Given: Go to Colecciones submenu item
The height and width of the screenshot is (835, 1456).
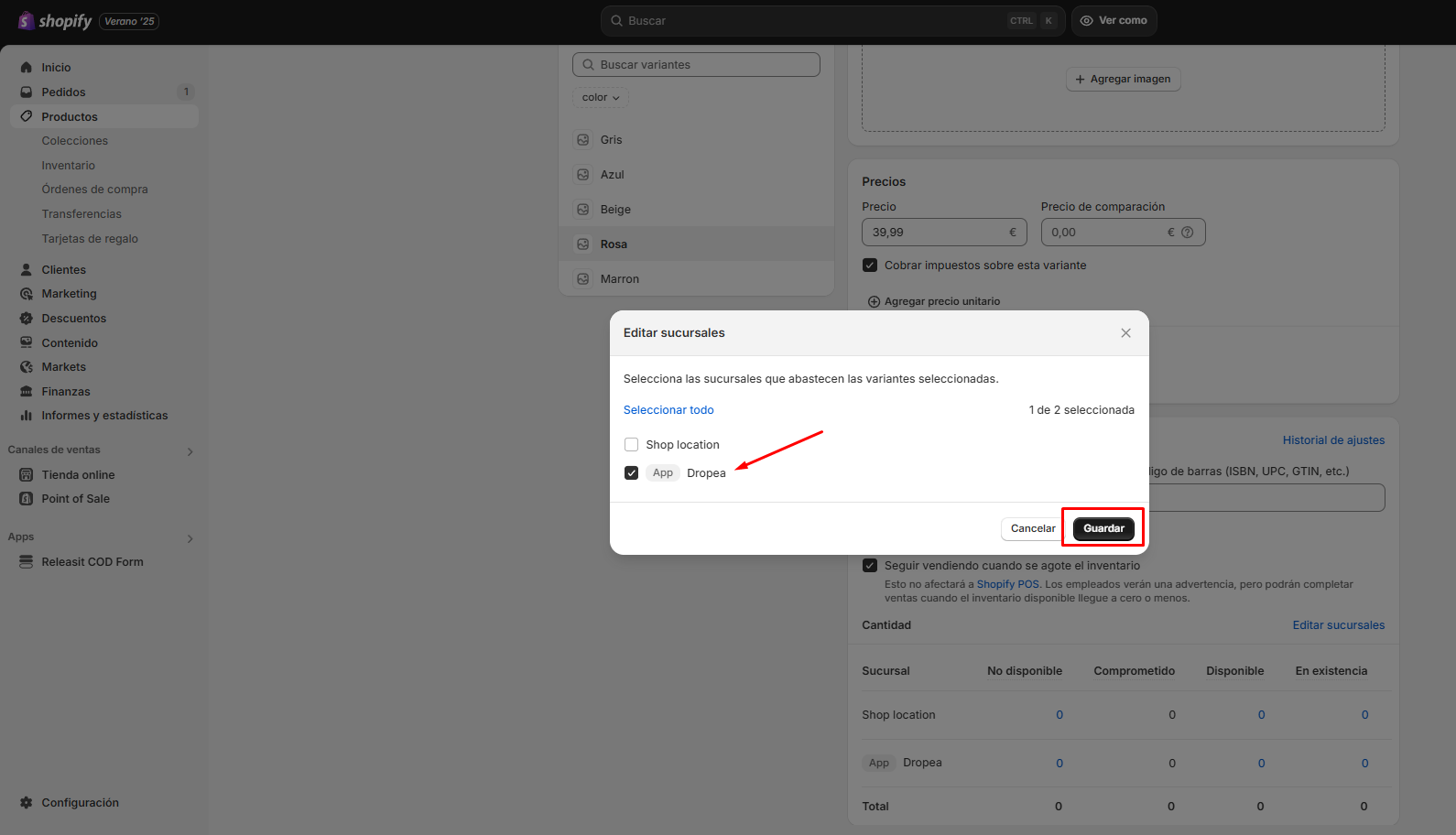Looking at the screenshot, I should [75, 141].
